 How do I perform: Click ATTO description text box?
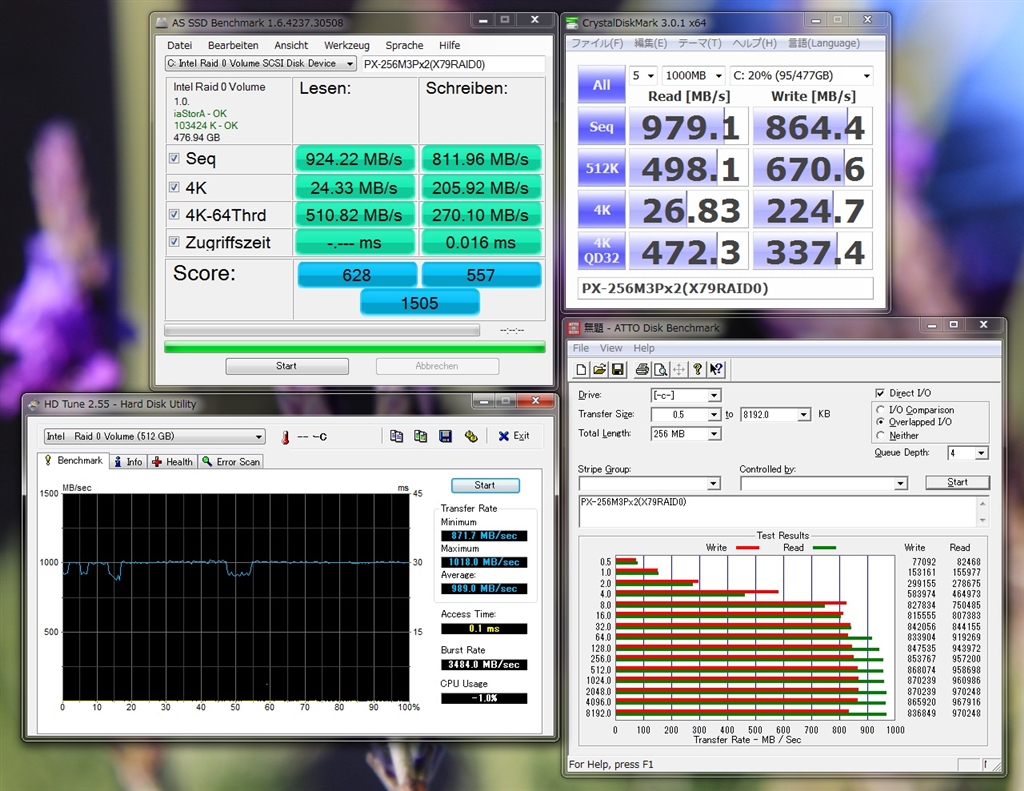point(778,511)
